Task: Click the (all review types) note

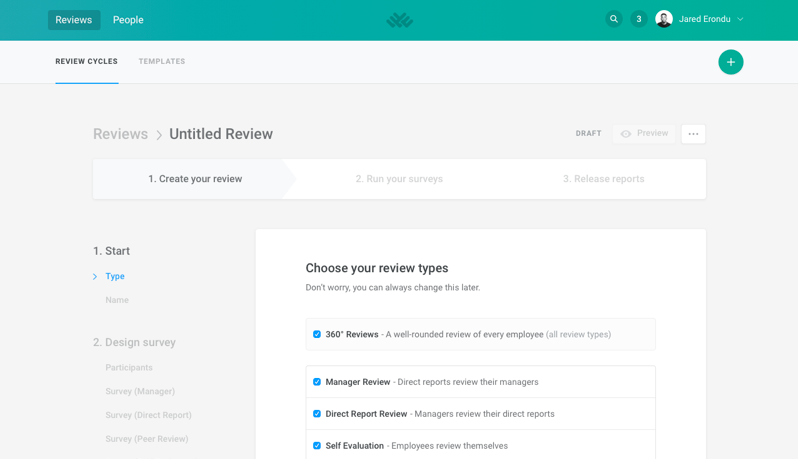Action: pyautogui.click(x=578, y=334)
